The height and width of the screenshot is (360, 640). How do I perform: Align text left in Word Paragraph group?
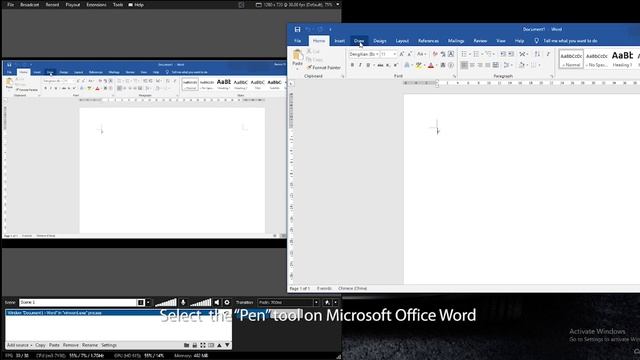tap(464, 65)
